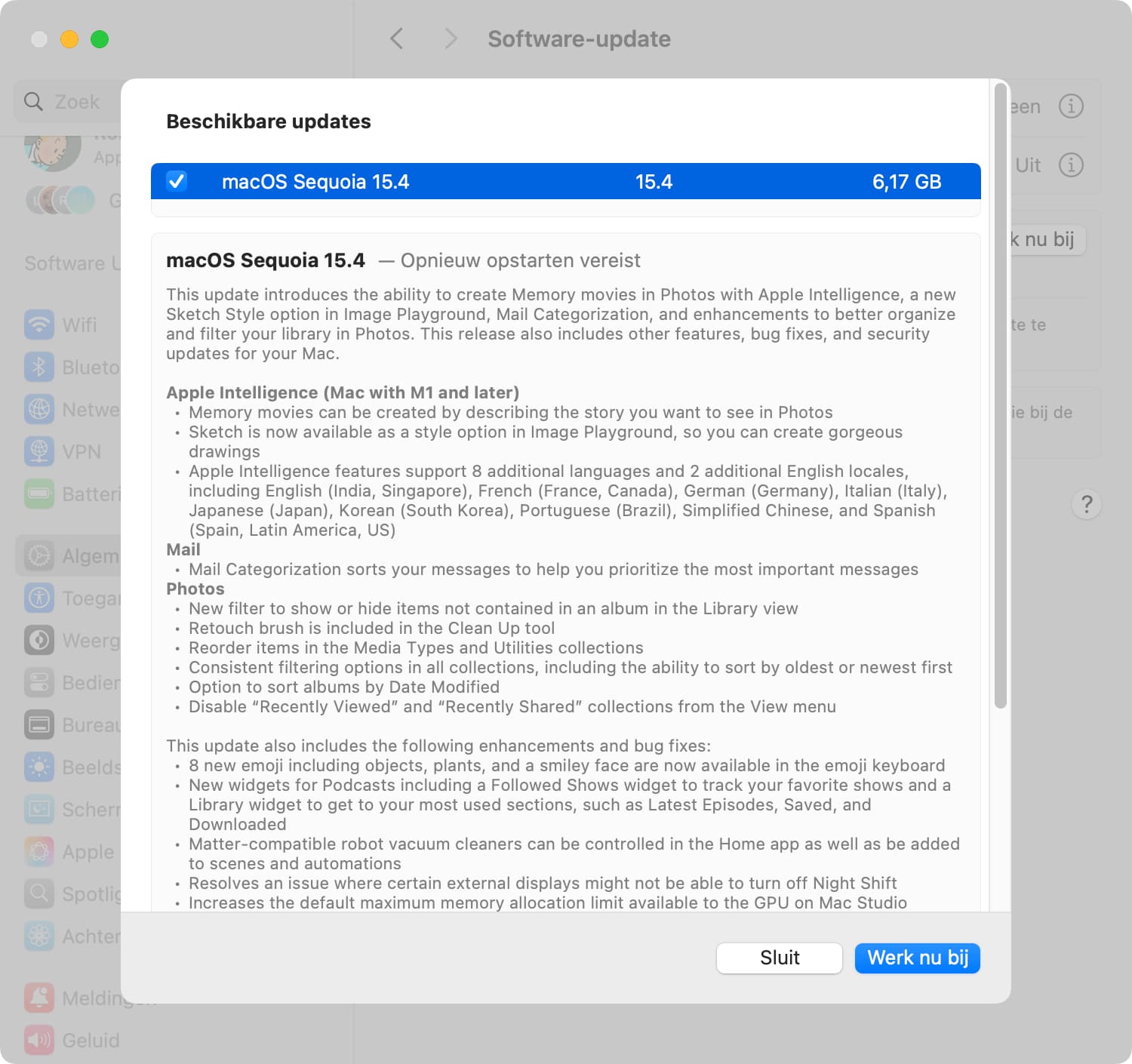Click the blue Werk nu bij button

pyautogui.click(x=917, y=958)
